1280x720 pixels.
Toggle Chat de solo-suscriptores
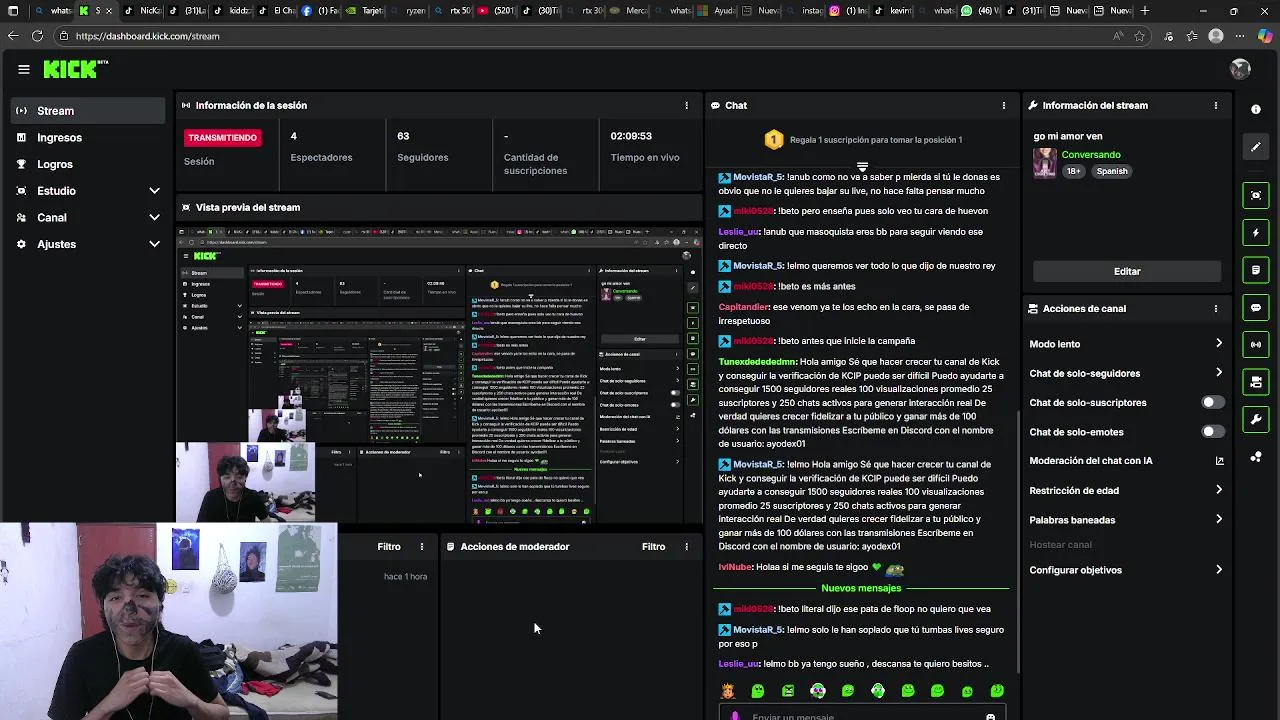coord(1212,403)
